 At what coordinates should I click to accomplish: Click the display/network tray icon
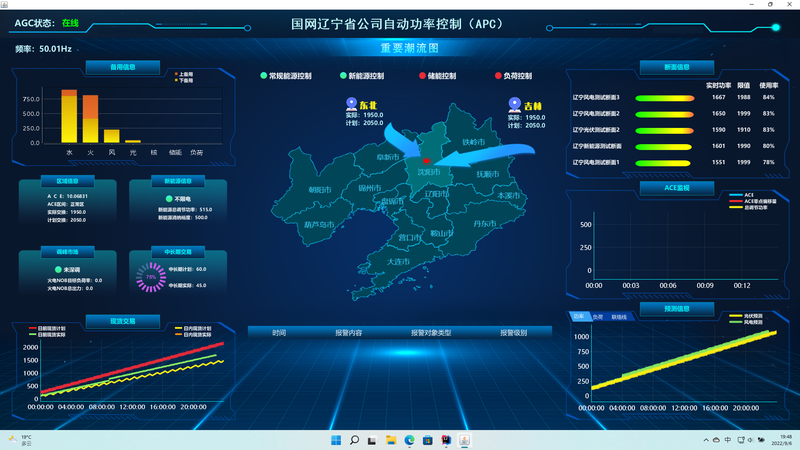tap(741, 440)
